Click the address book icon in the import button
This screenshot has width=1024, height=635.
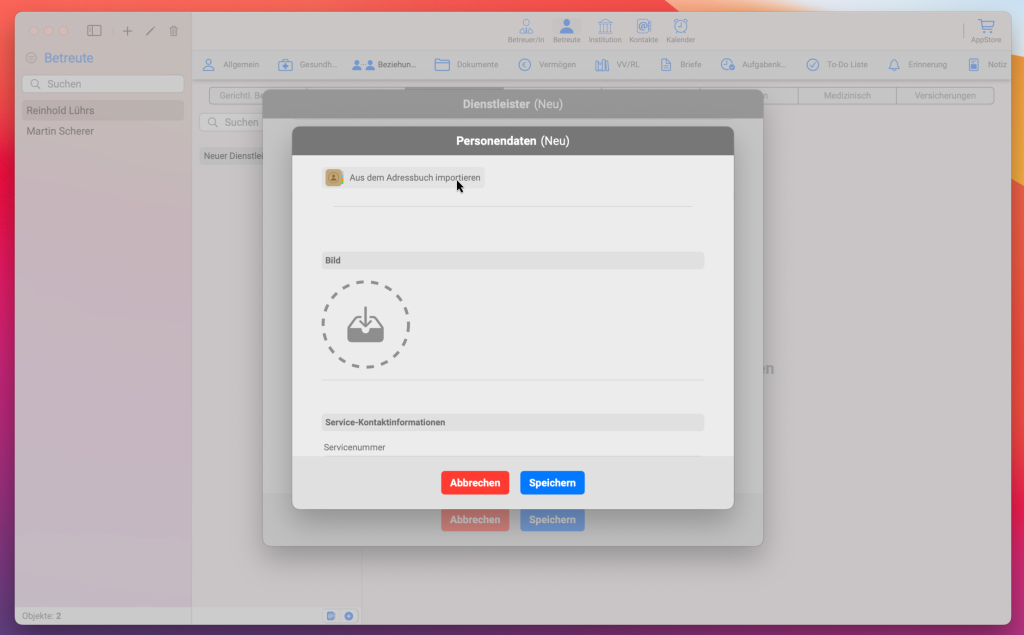pyautogui.click(x=334, y=178)
